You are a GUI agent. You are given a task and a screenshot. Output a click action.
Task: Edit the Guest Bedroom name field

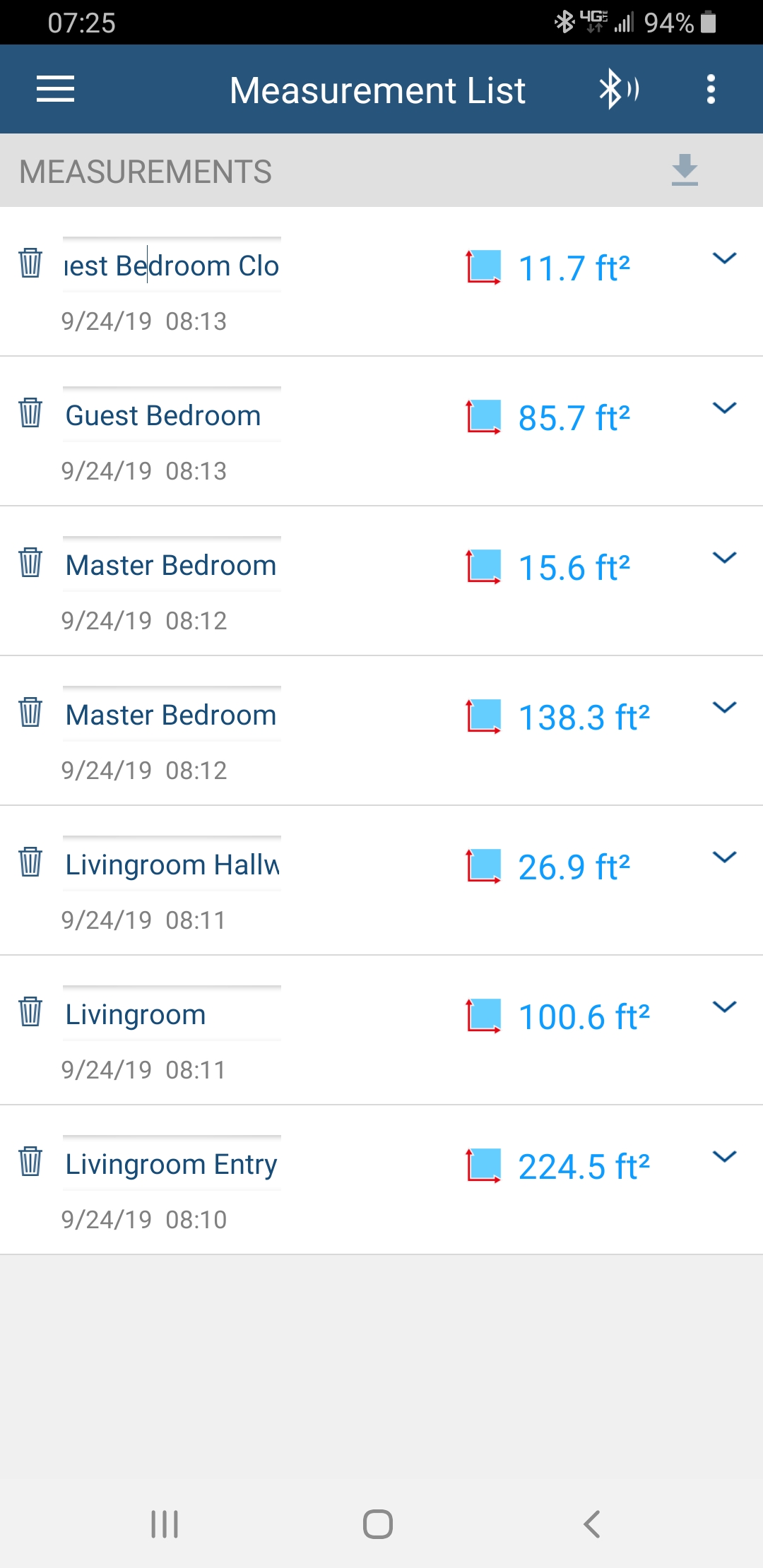[x=171, y=416]
